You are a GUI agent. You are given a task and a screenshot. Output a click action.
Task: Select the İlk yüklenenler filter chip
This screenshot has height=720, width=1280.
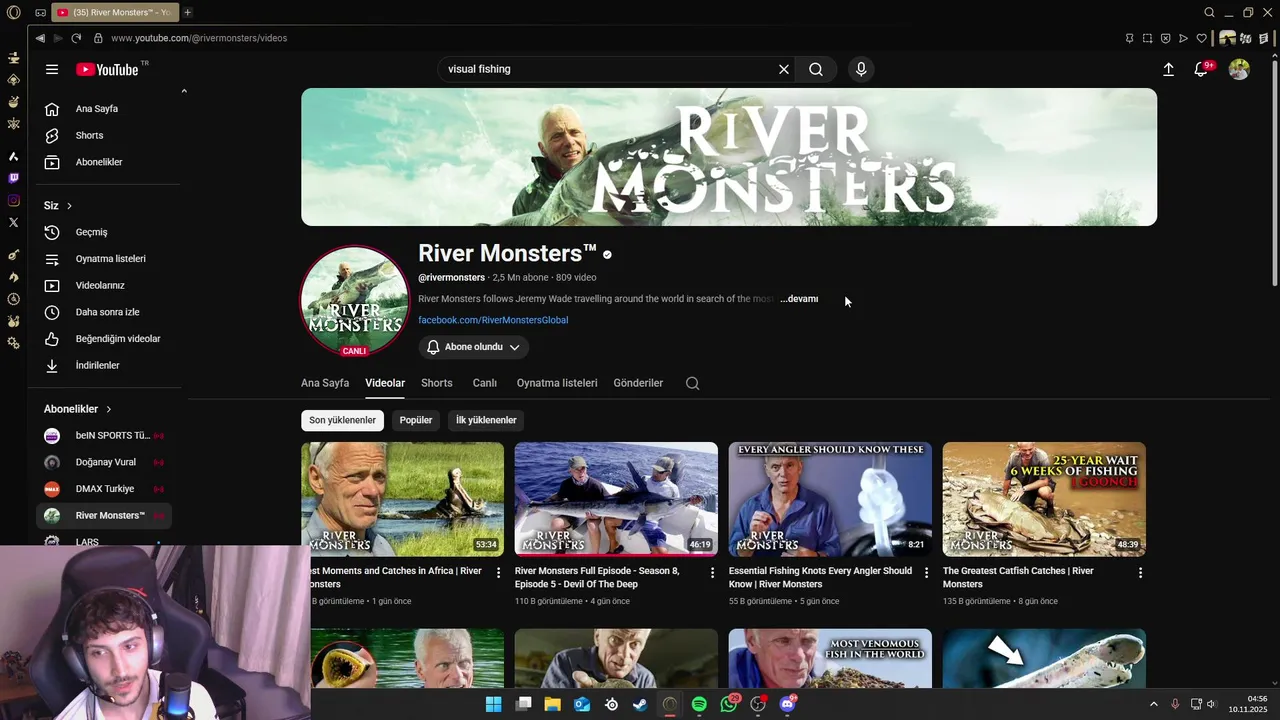(x=486, y=420)
